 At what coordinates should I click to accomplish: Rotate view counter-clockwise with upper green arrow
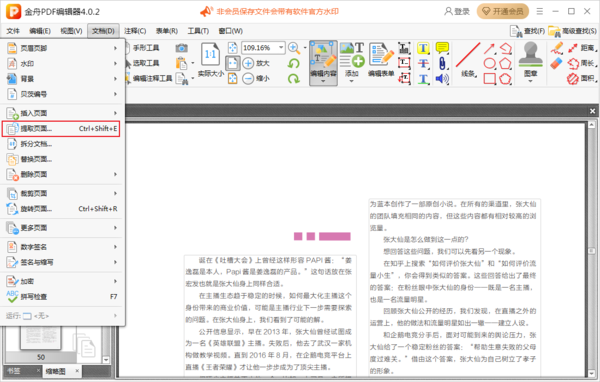293,63
